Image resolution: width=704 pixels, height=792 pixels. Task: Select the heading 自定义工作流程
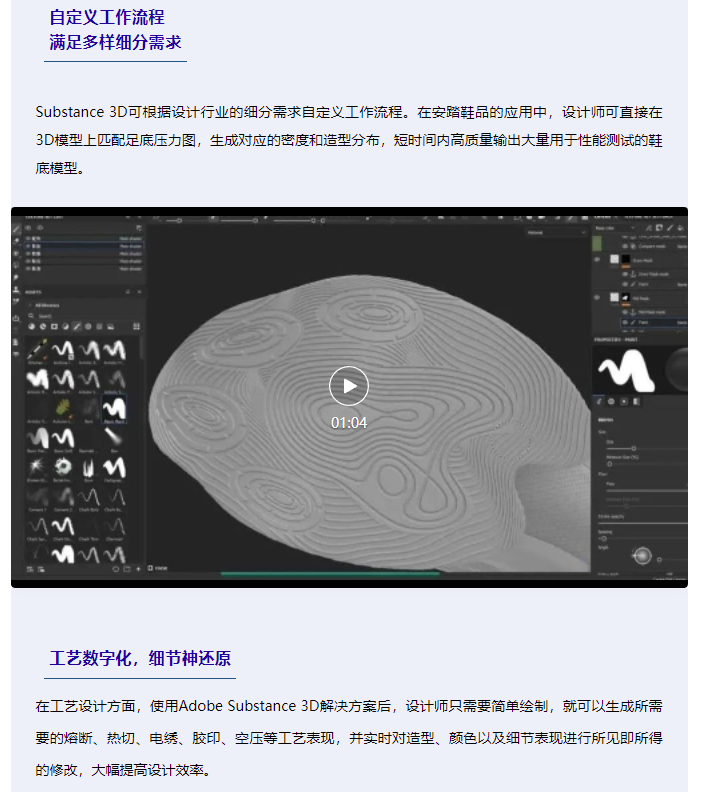(x=107, y=17)
